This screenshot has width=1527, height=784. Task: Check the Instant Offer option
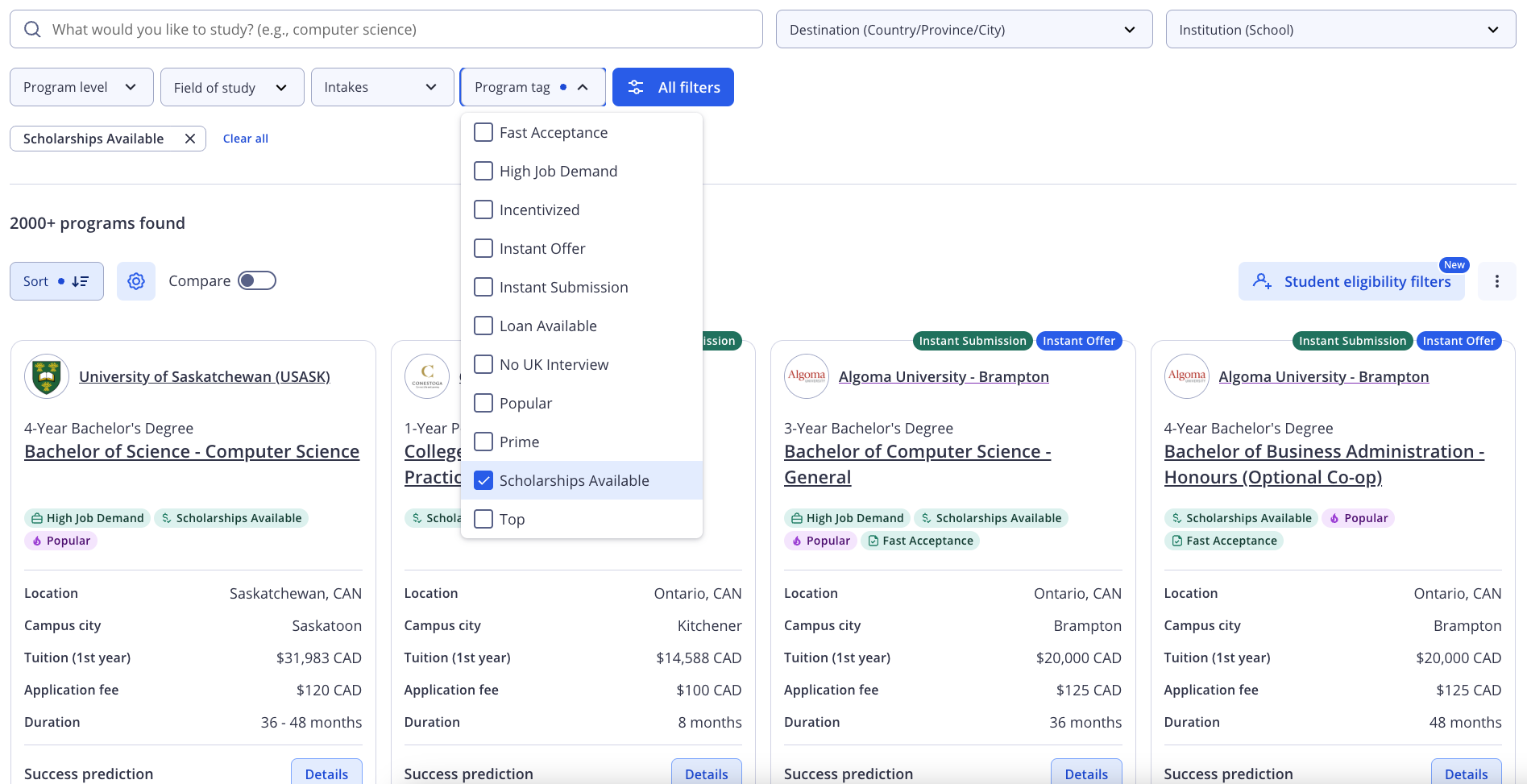[x=483, y=248]
